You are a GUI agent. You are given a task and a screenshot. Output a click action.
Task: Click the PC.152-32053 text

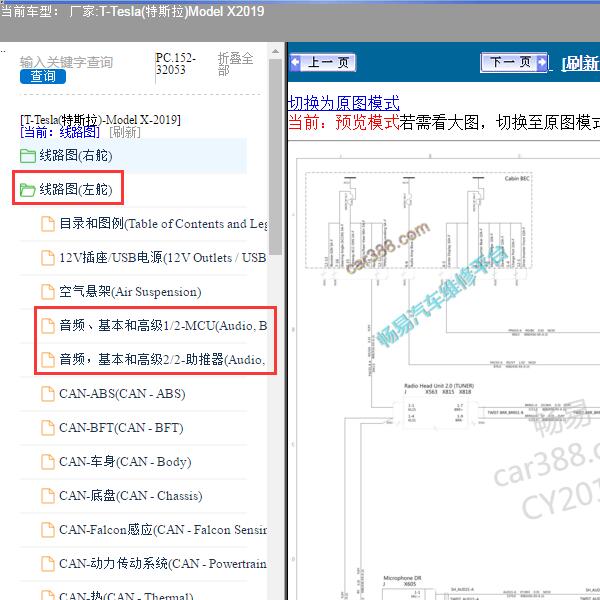[176, 64]
